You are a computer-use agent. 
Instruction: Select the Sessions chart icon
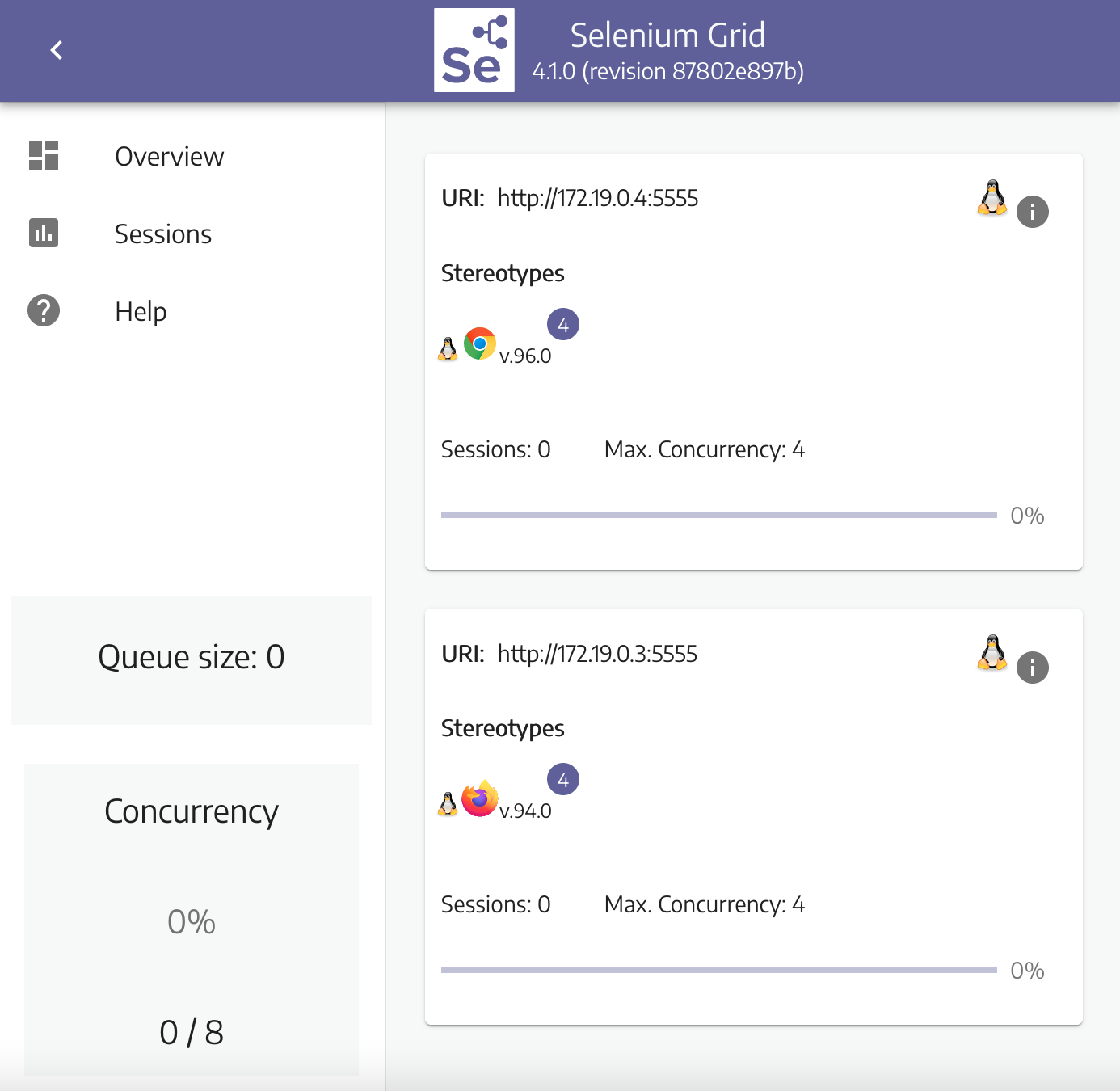click(44, 233)
